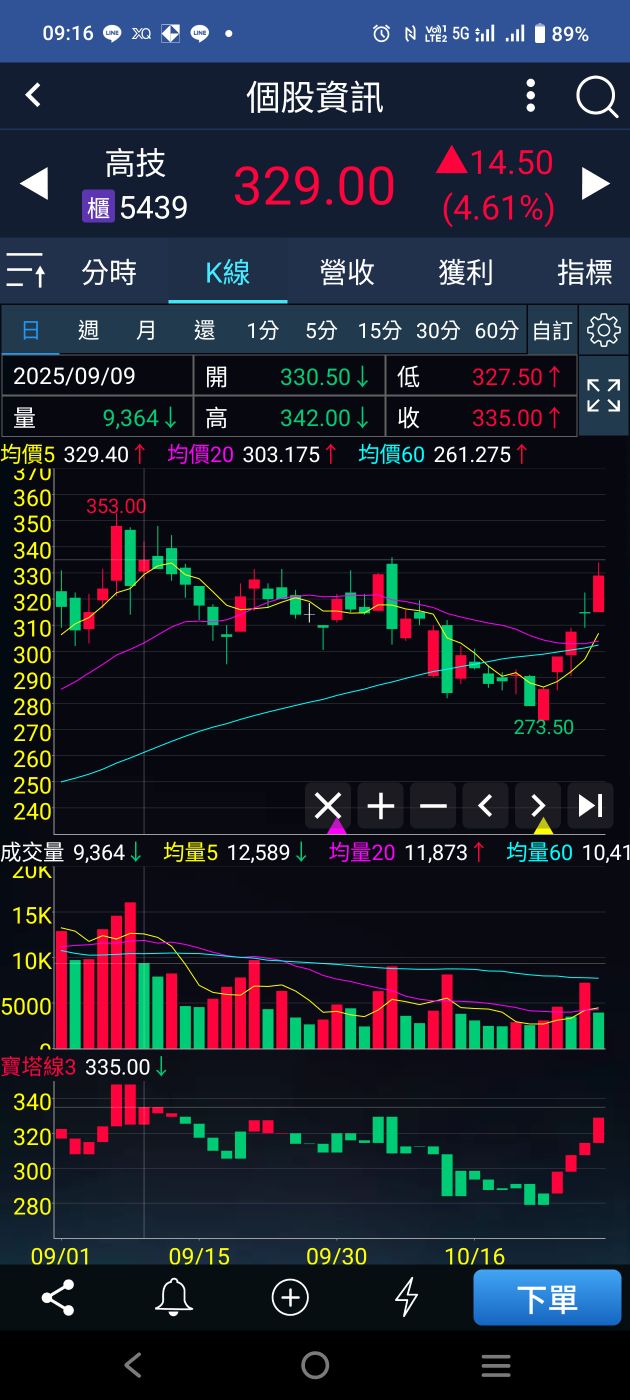Select daily 日 period

coord(31,331)
